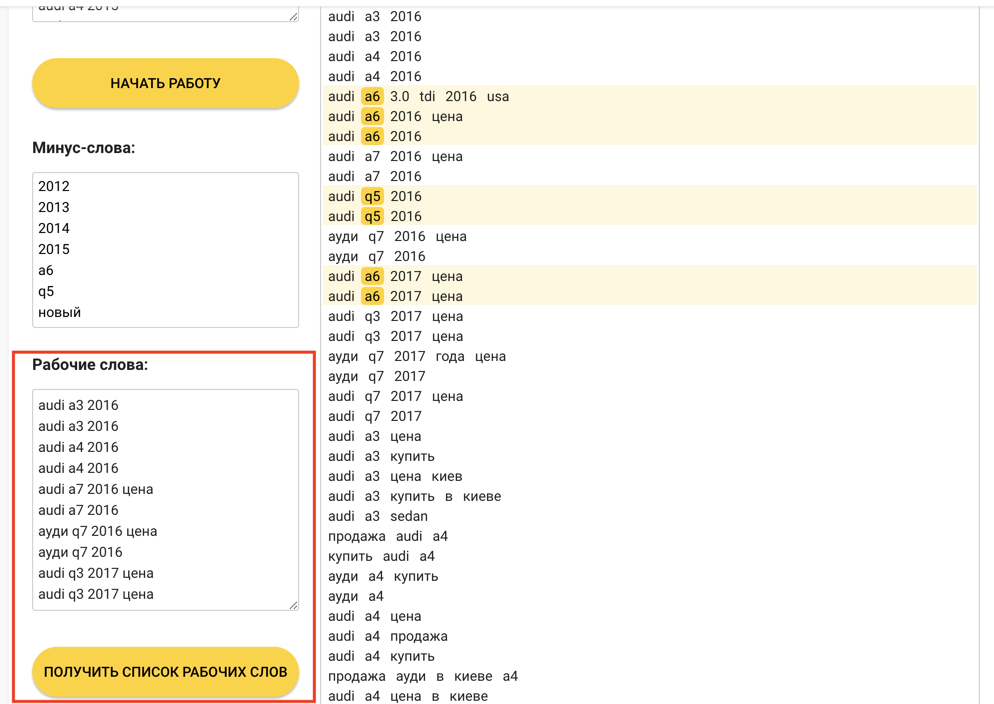Click audi a7 2016 цена in Рабочие слова
This screenshot has width=994, height=704.
pyautogui.click(x=95, y=489)
